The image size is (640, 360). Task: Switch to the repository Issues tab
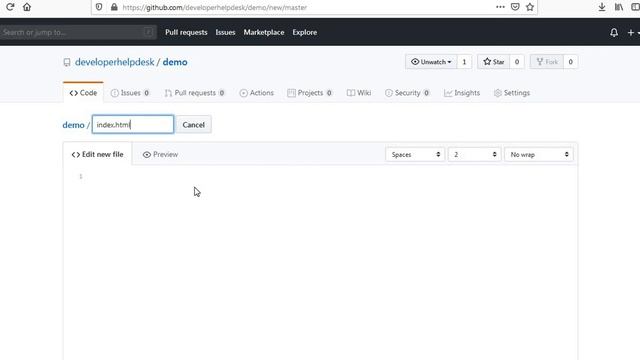click(x=130, y=93)
